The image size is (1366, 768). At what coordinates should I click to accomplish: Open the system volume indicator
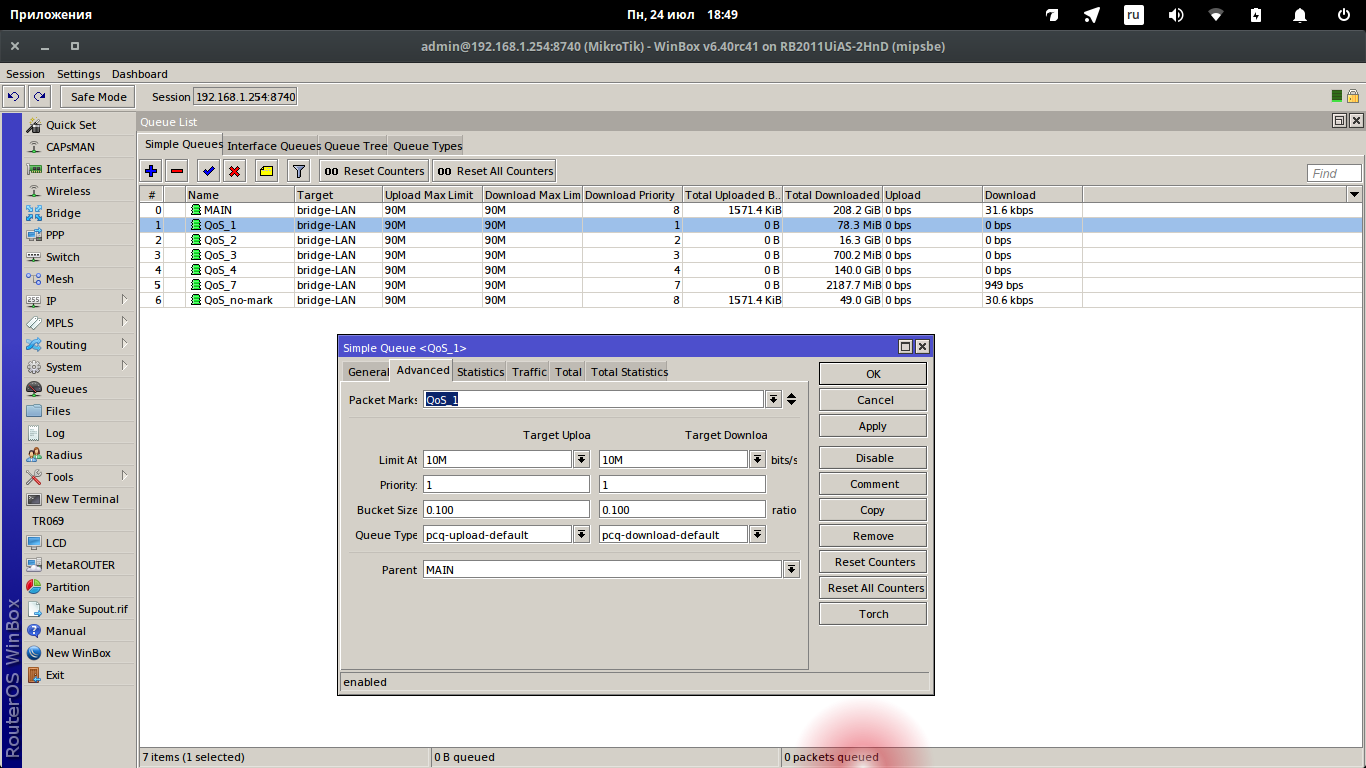[1176, 15]
